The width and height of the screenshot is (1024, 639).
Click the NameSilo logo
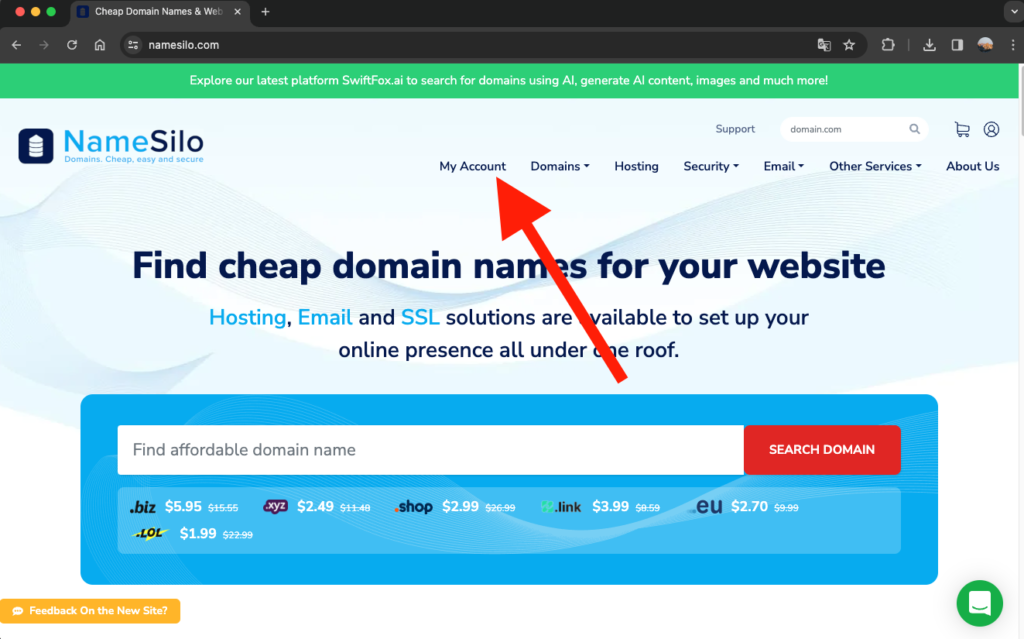coord(111,146)
